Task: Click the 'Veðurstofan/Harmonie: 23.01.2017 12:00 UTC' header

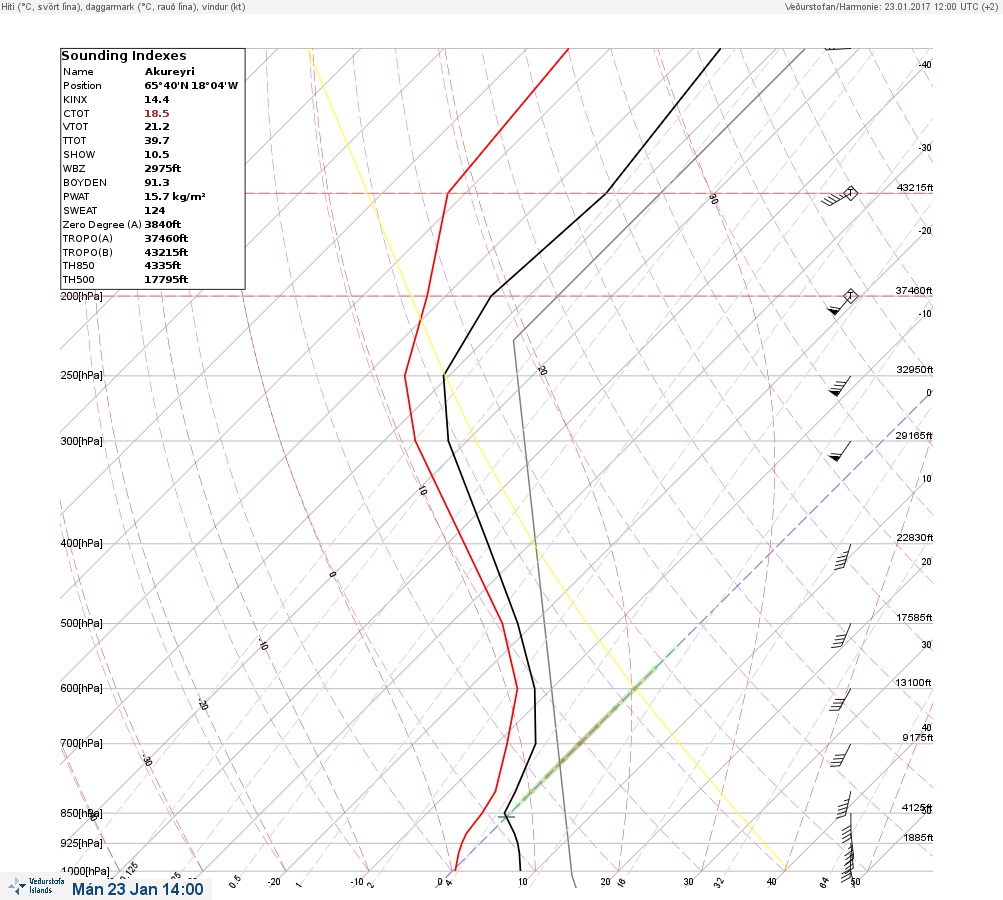Action: [890, 6]
